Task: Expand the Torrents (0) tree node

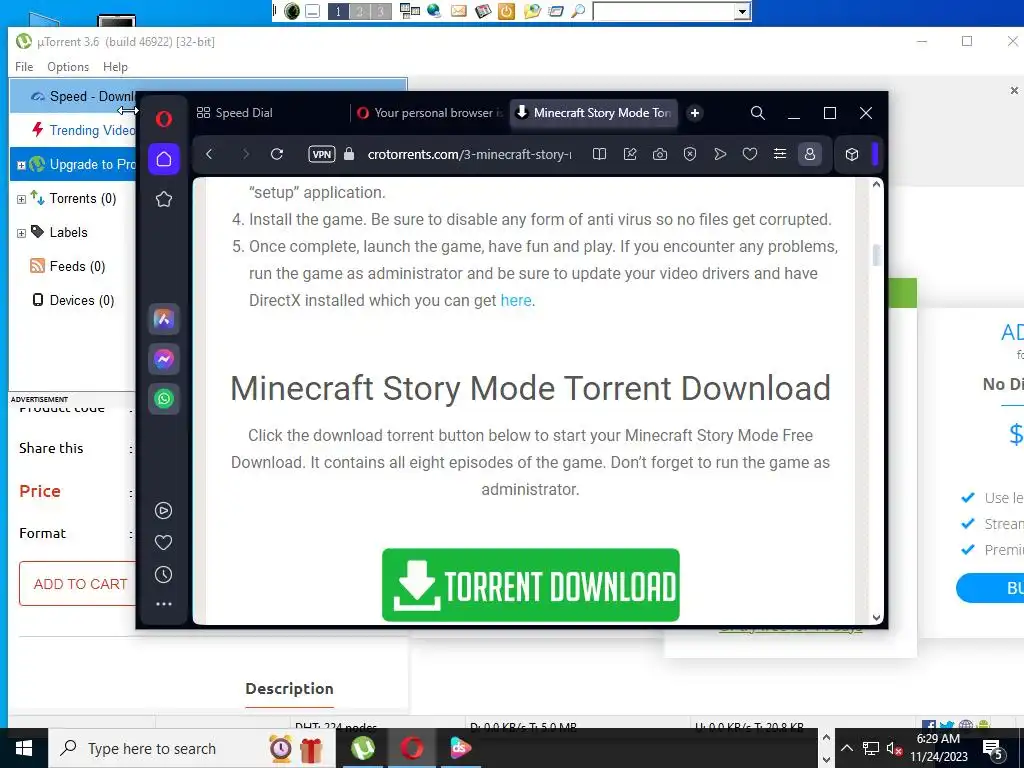Action: click(x=21, y=199)
